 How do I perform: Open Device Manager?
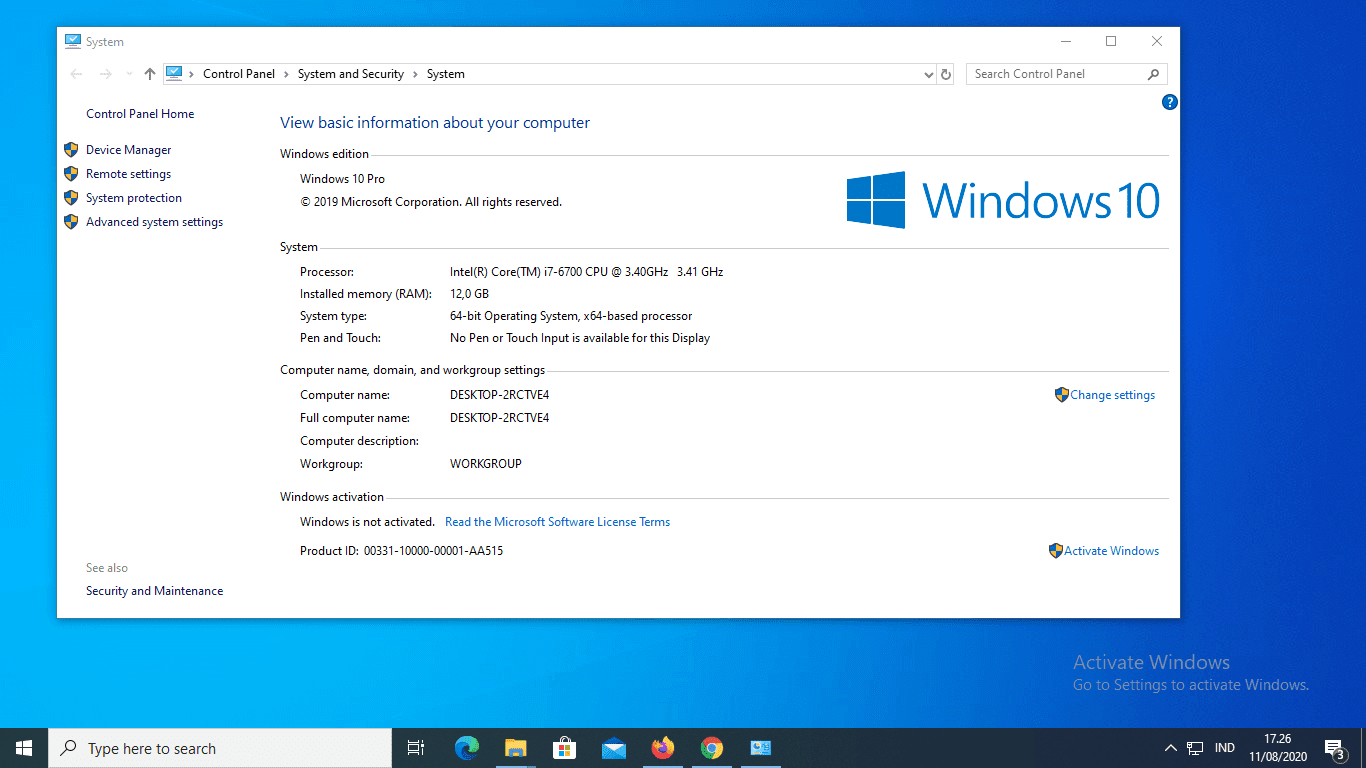[x=129, y=150]
